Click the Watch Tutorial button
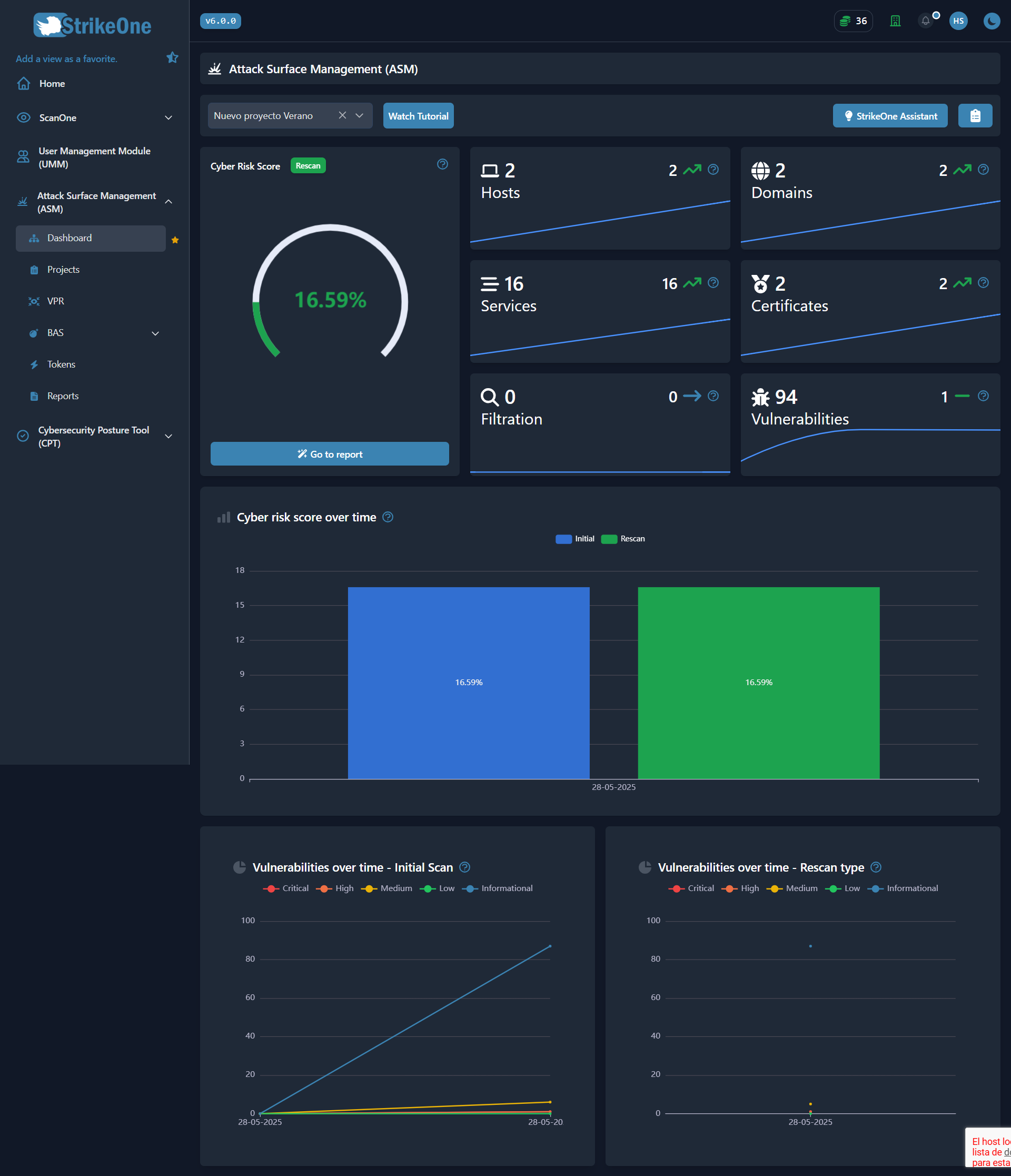Viewport: 1011px width, 1176px height. [x=418, y=115]
